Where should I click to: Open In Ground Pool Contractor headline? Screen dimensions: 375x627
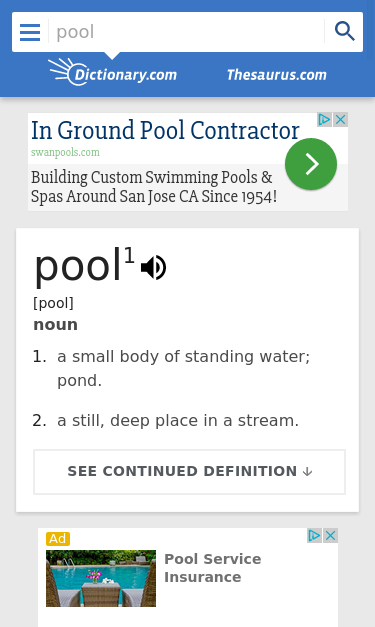coord(165,130)
